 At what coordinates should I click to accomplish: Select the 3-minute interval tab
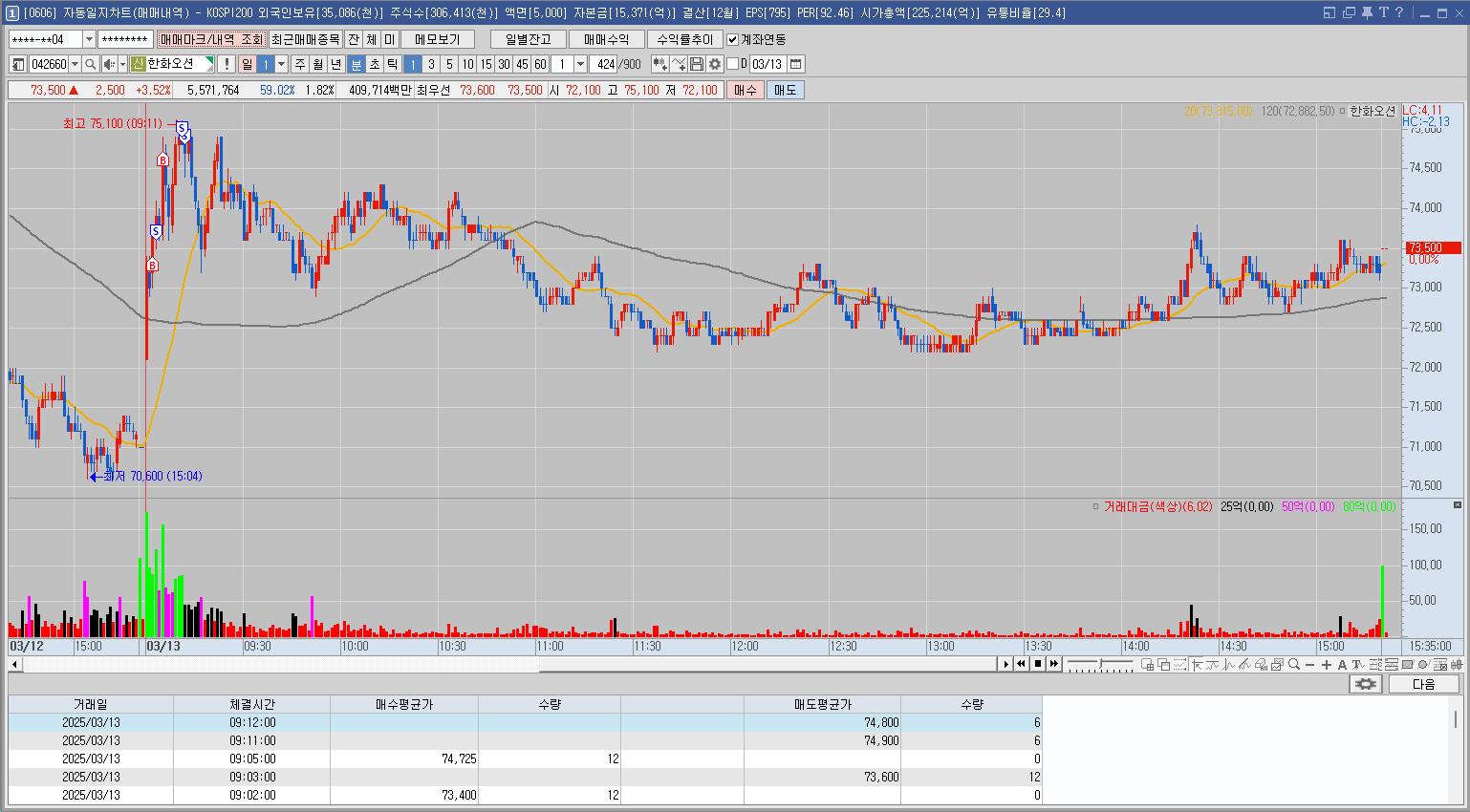click(x=431, y=64)
